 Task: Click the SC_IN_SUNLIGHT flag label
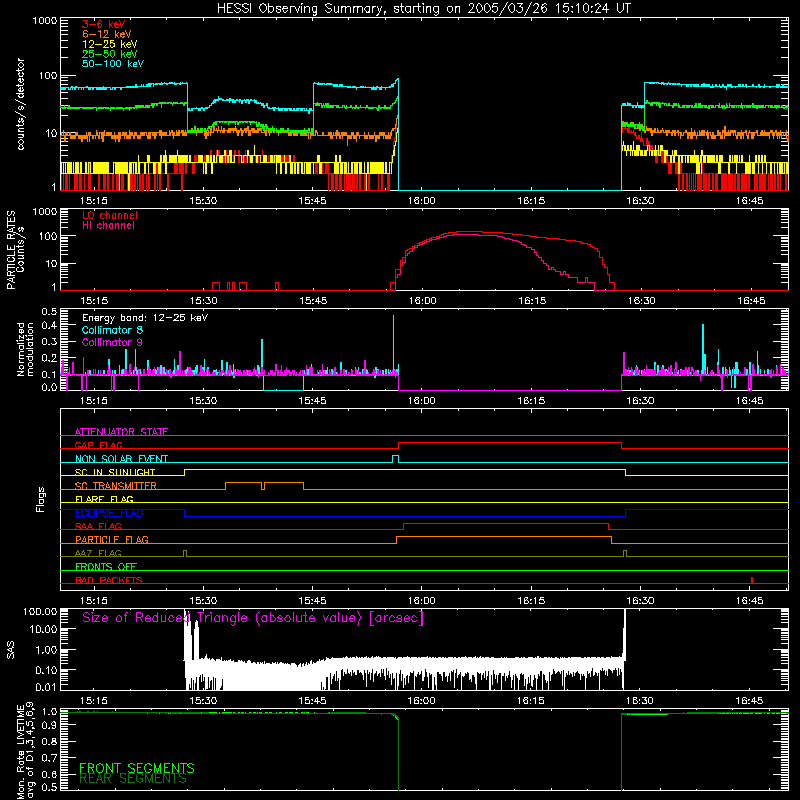pyautogui.click(x=115, y=472)
